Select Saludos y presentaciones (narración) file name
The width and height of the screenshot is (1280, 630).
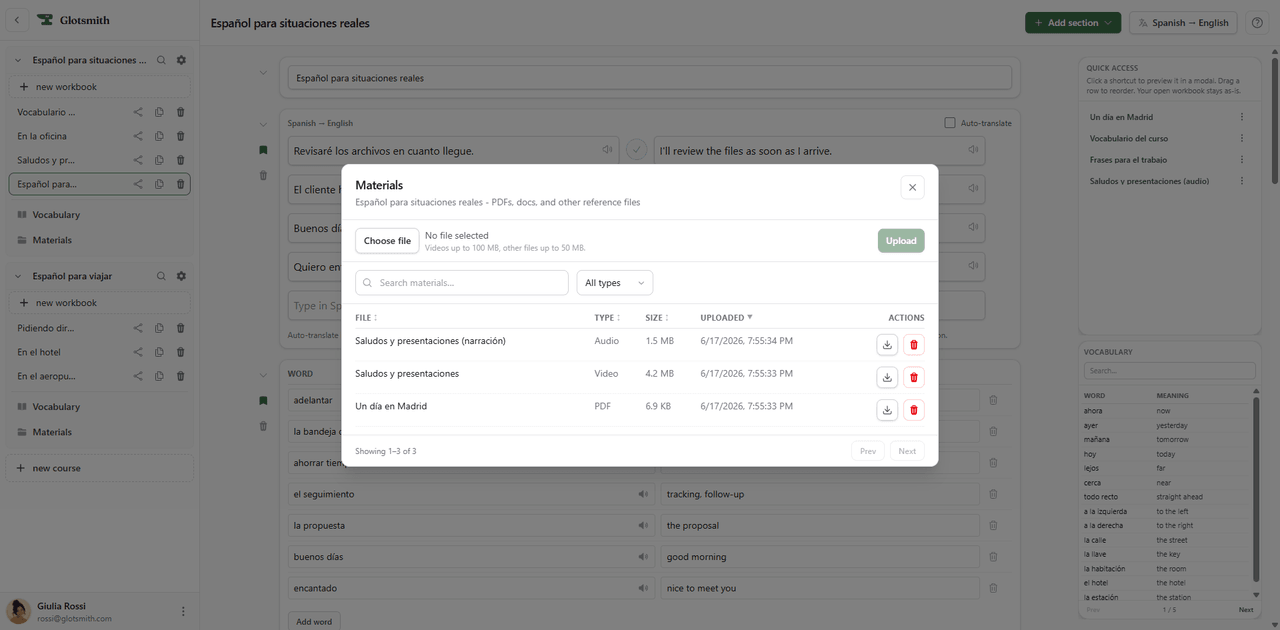(430, 341)
